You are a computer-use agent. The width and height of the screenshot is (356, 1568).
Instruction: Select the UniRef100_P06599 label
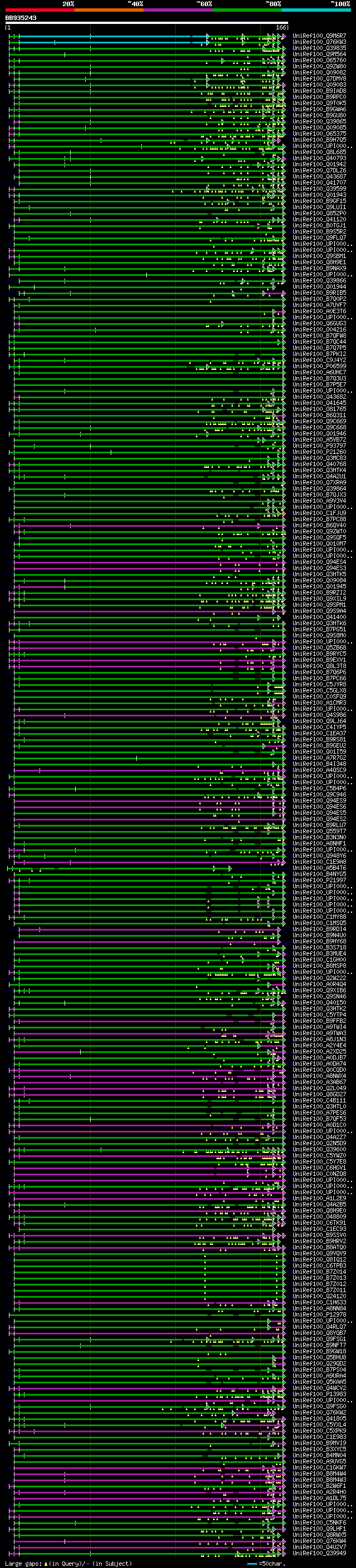[x=319, y=366]
